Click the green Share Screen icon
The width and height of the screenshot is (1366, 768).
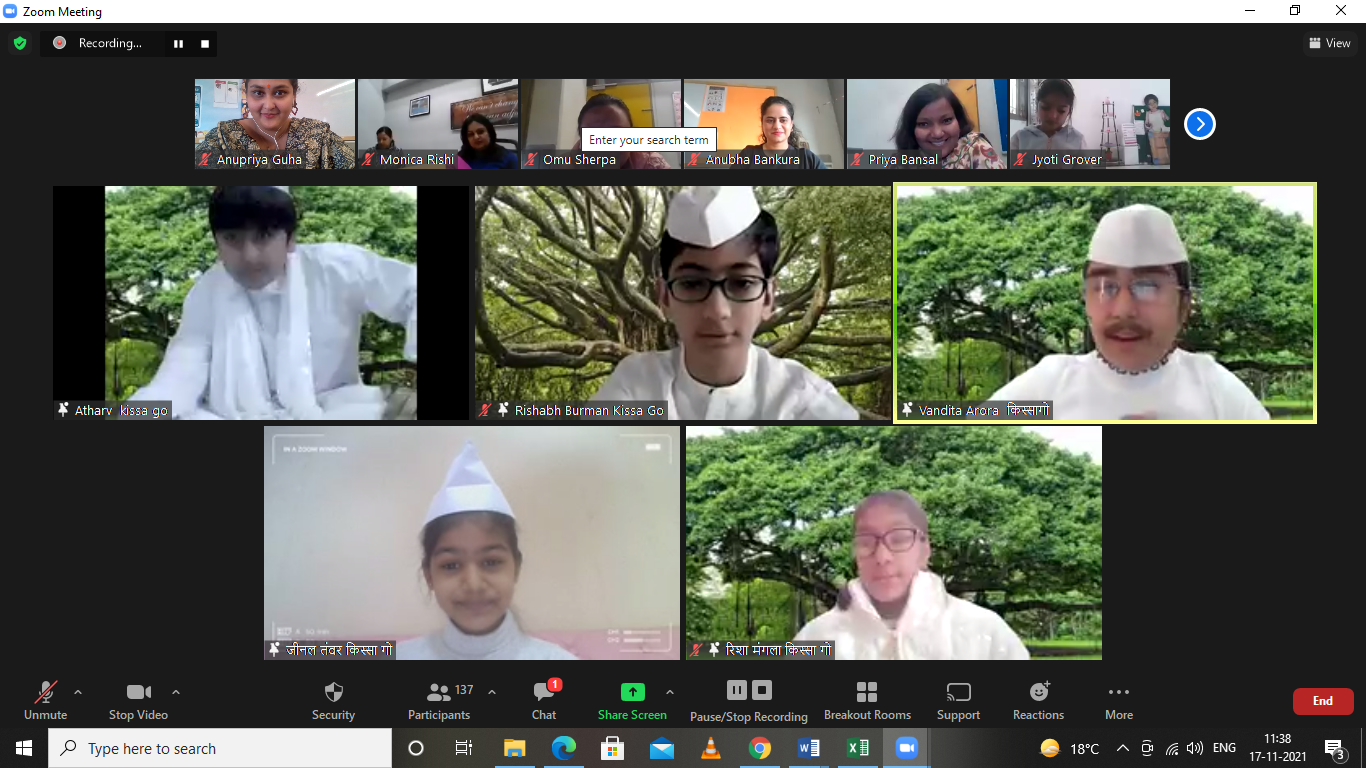pos(632,692)
